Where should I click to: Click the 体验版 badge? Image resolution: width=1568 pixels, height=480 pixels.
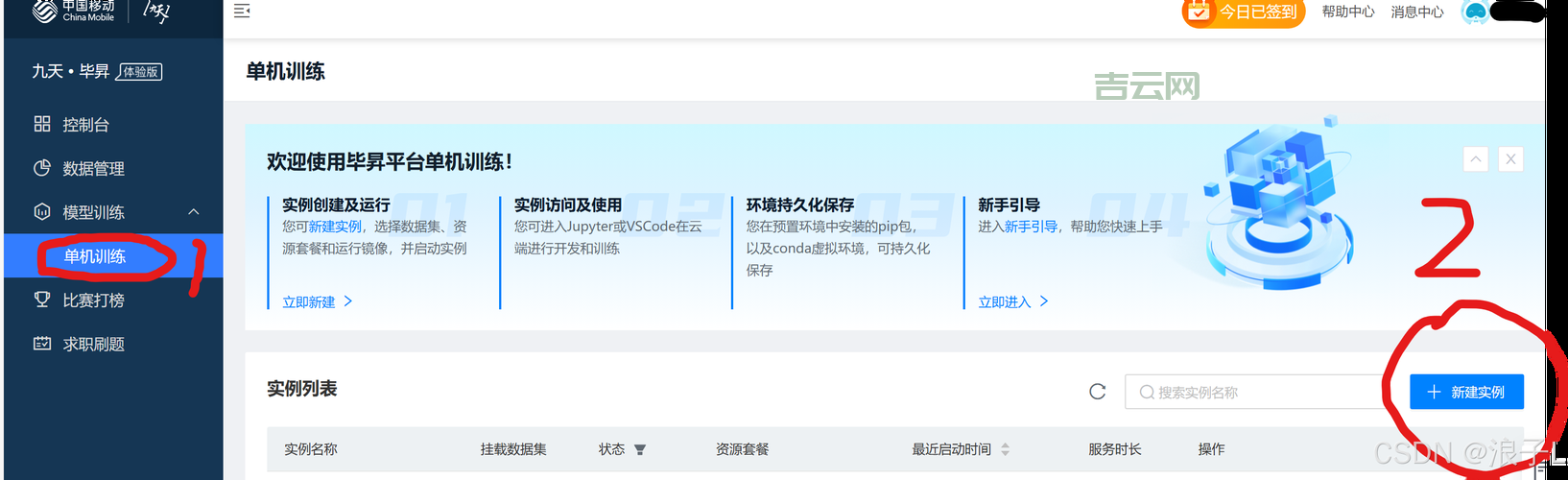(x=140, y=72)
